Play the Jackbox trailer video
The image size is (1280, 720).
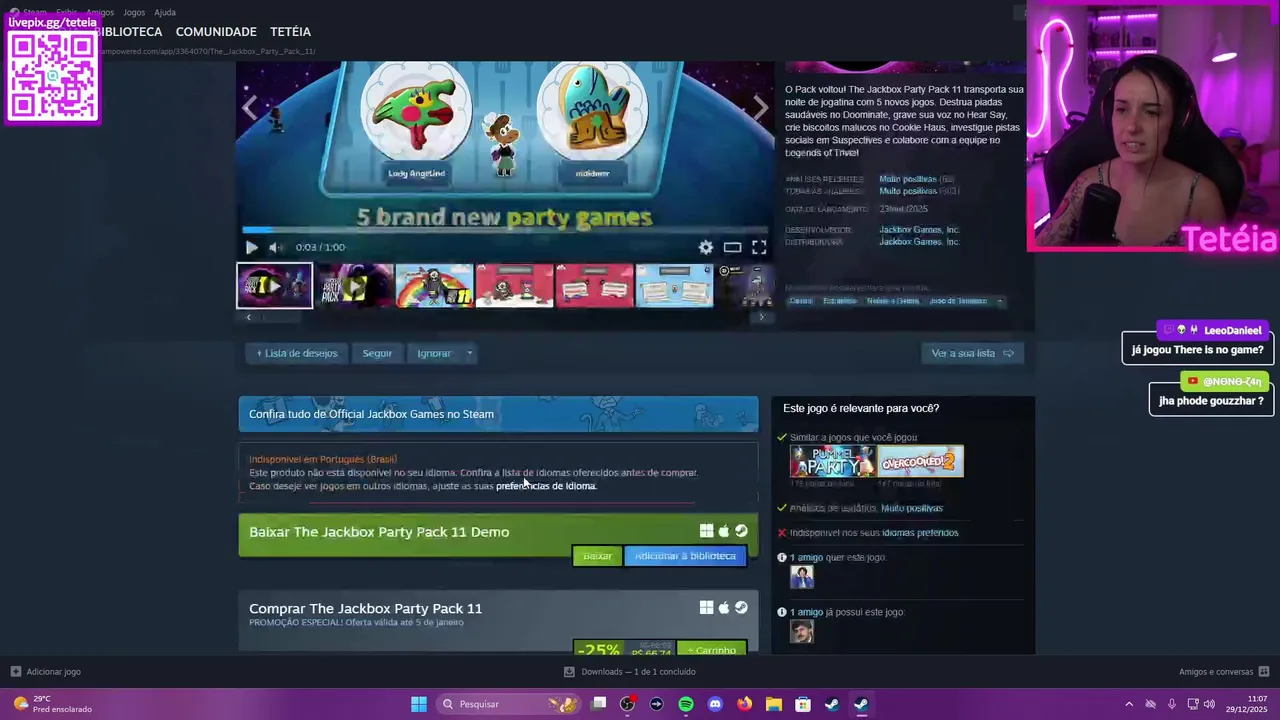tap(251, 247)
